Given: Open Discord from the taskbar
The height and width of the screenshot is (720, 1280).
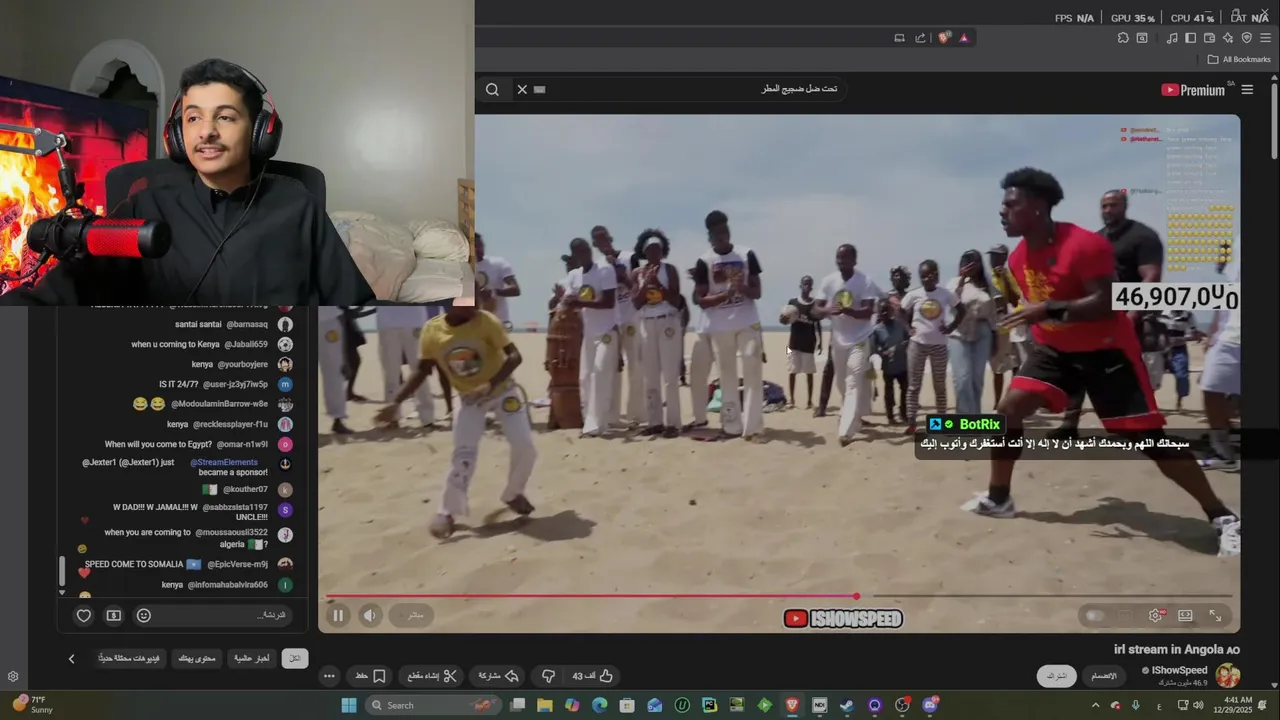Looking at the screenshot, I should (x=930, y=705).
